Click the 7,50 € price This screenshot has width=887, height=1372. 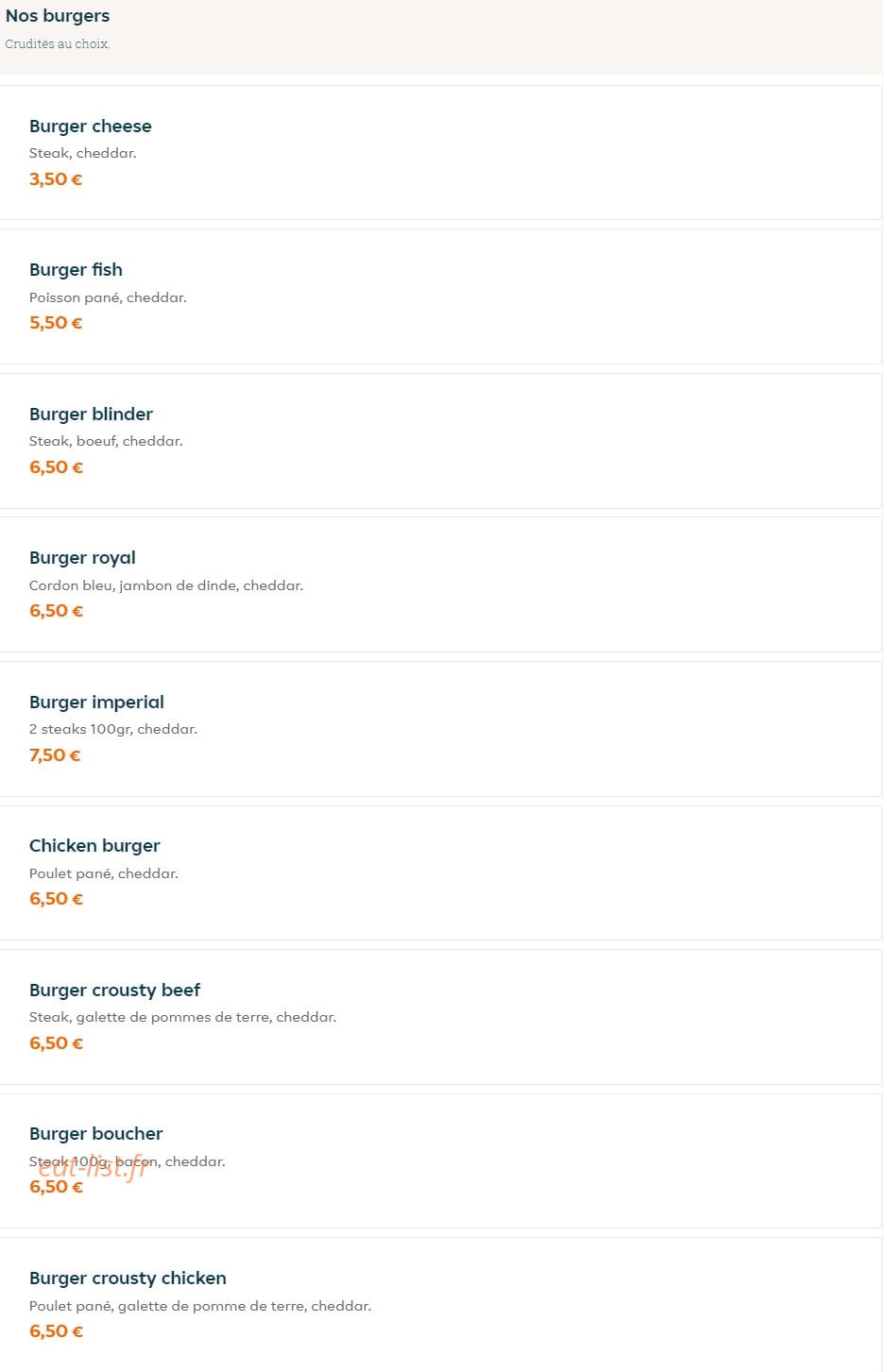tap(55, 755)
